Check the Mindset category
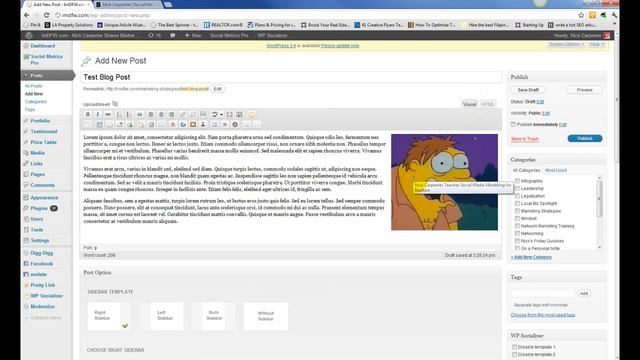Image resolution: width=640 pixels, height=360 pixels. (517, 218)
